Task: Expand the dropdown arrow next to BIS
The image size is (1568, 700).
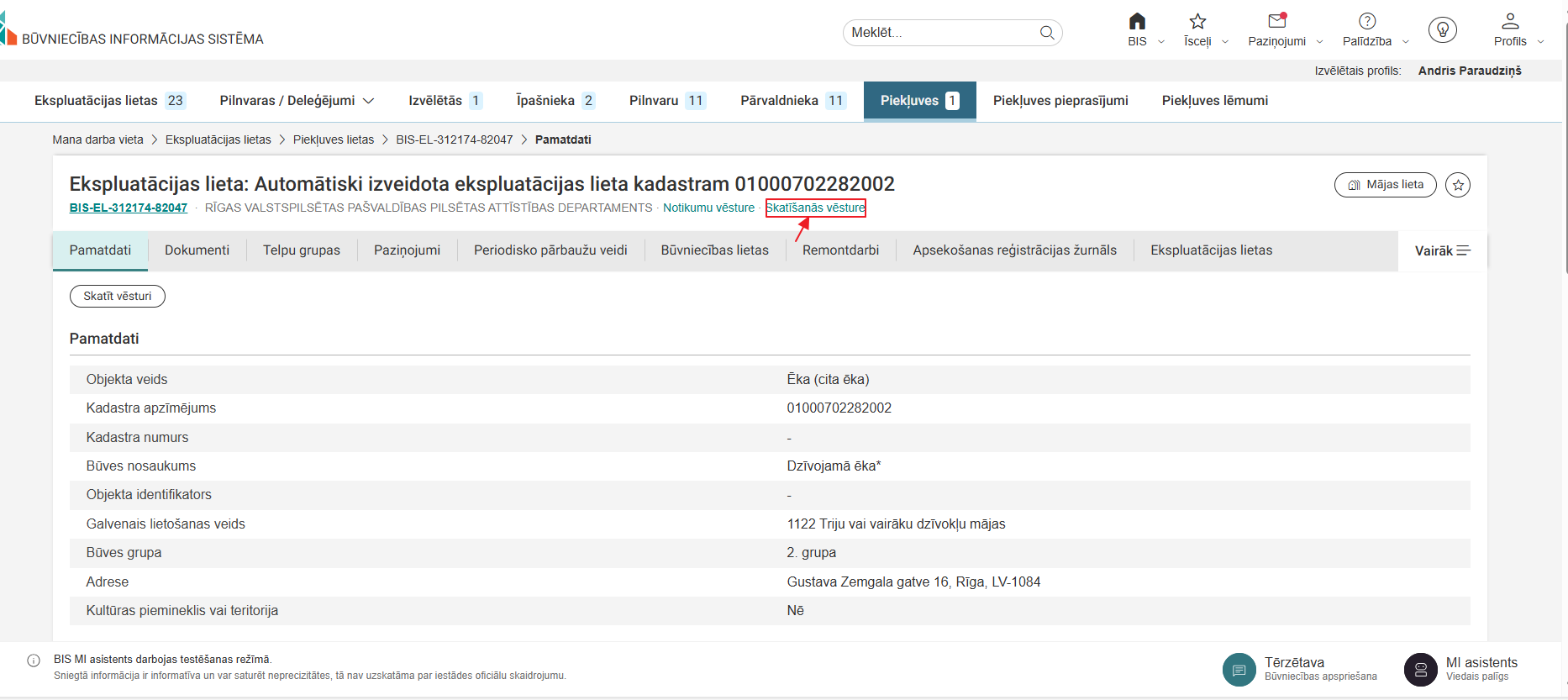Action: [x=1161, y=42]
